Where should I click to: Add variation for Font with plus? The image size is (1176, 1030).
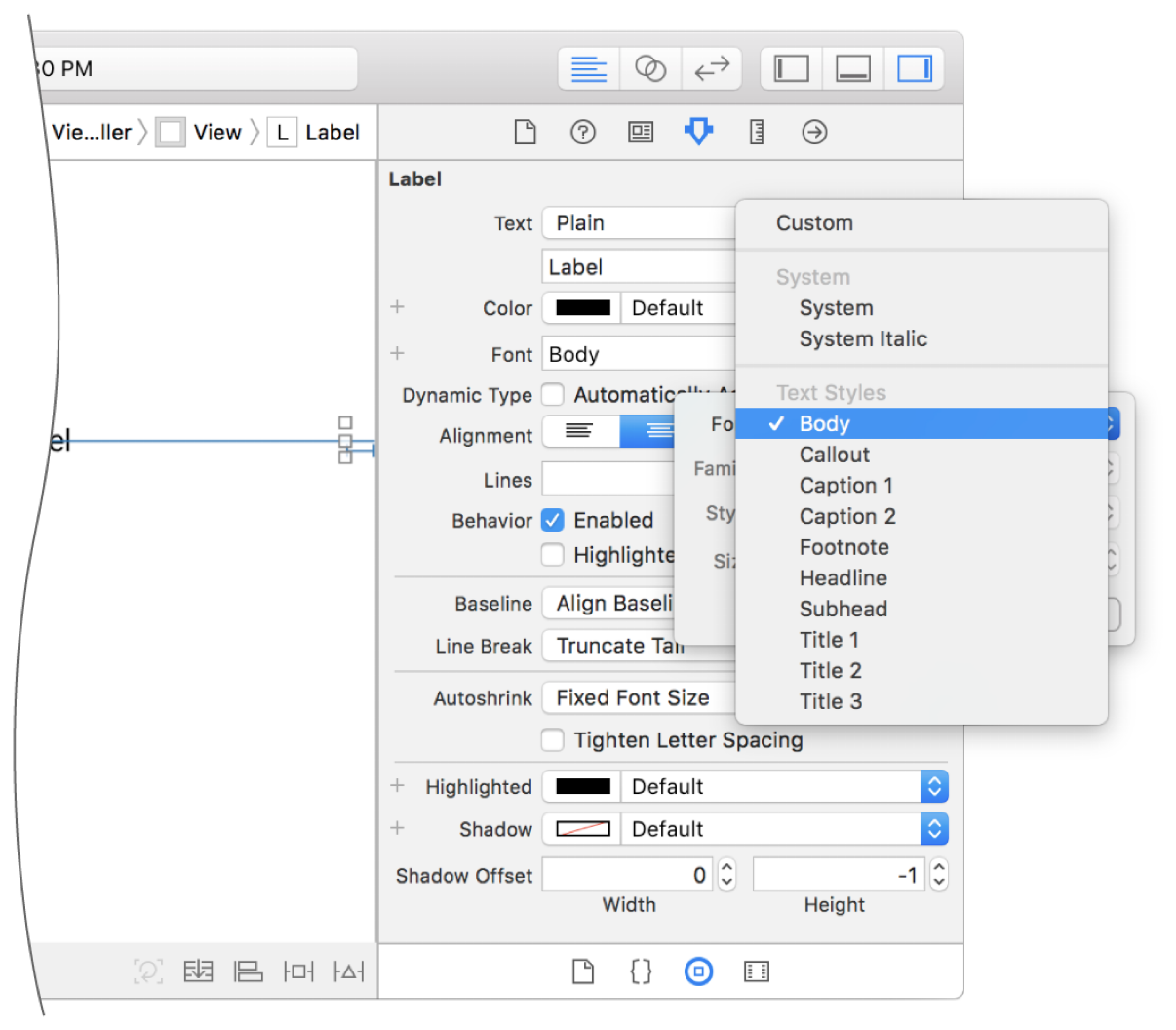(397, 353)
